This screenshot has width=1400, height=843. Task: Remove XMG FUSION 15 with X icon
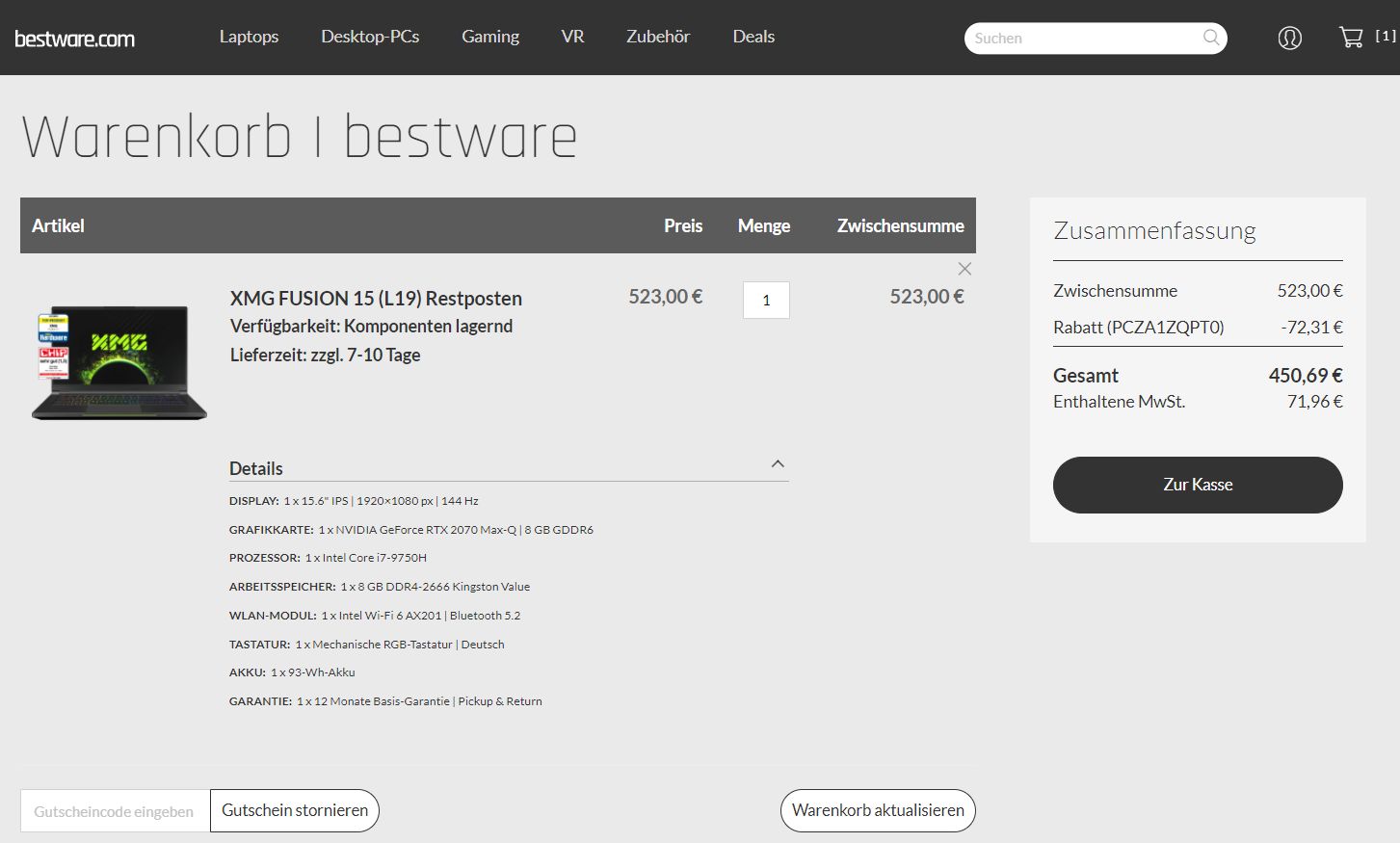tap(964, 269)
